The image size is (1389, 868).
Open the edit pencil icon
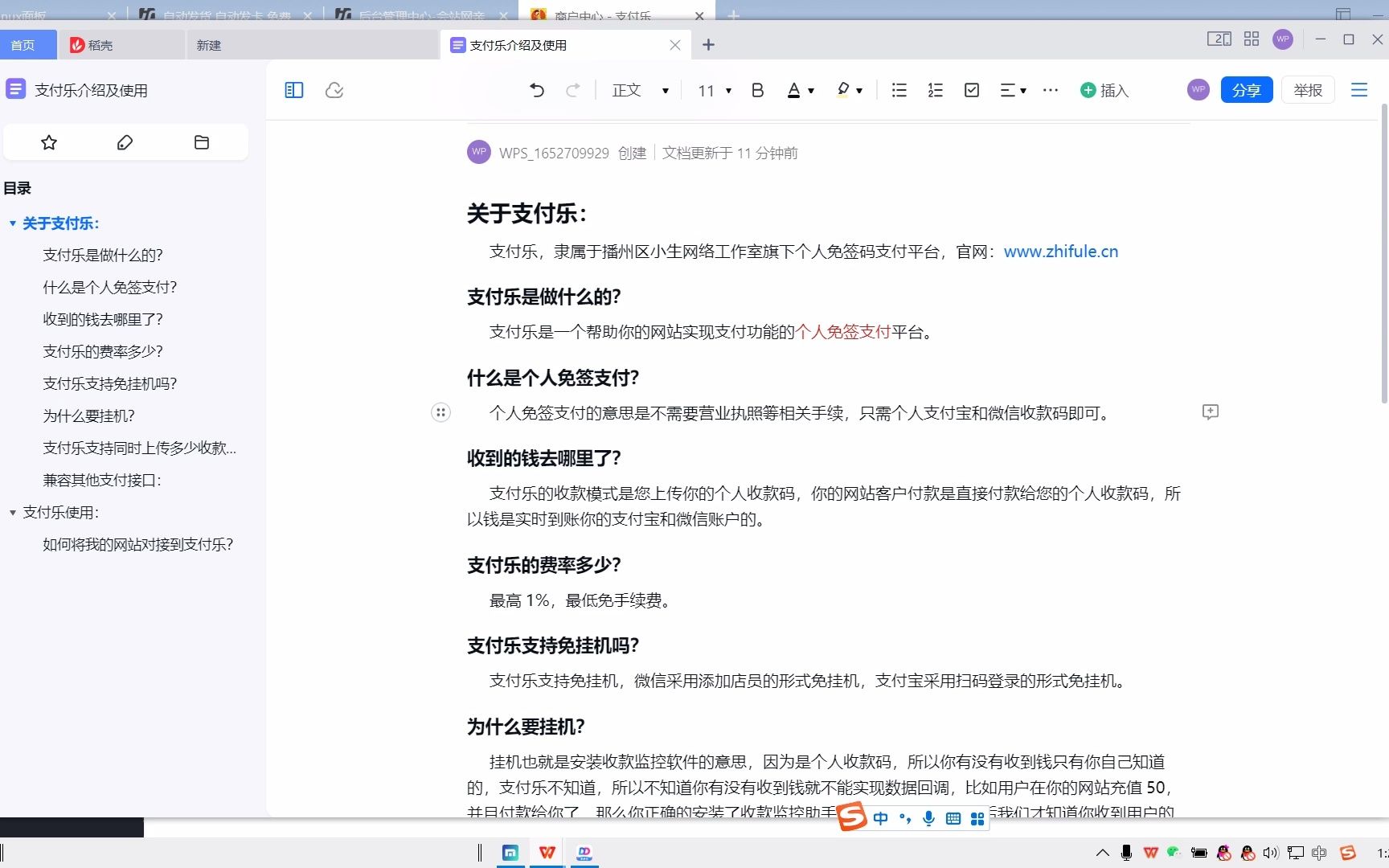pos(125,142)
